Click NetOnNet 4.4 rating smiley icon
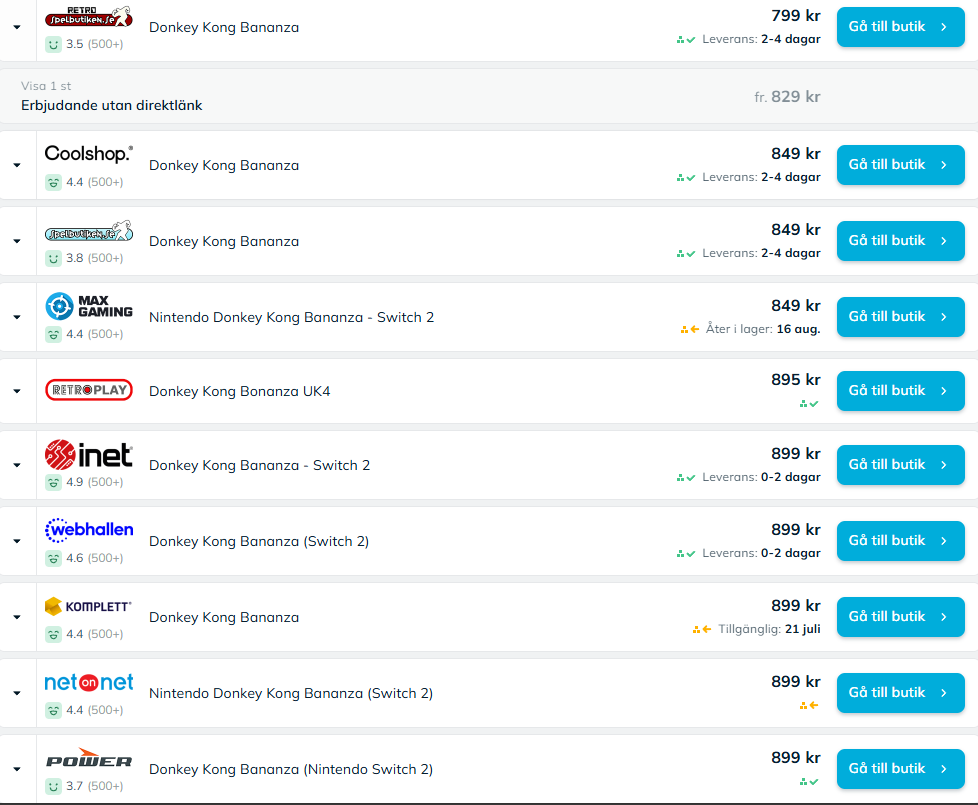 [x=54, y=711]
